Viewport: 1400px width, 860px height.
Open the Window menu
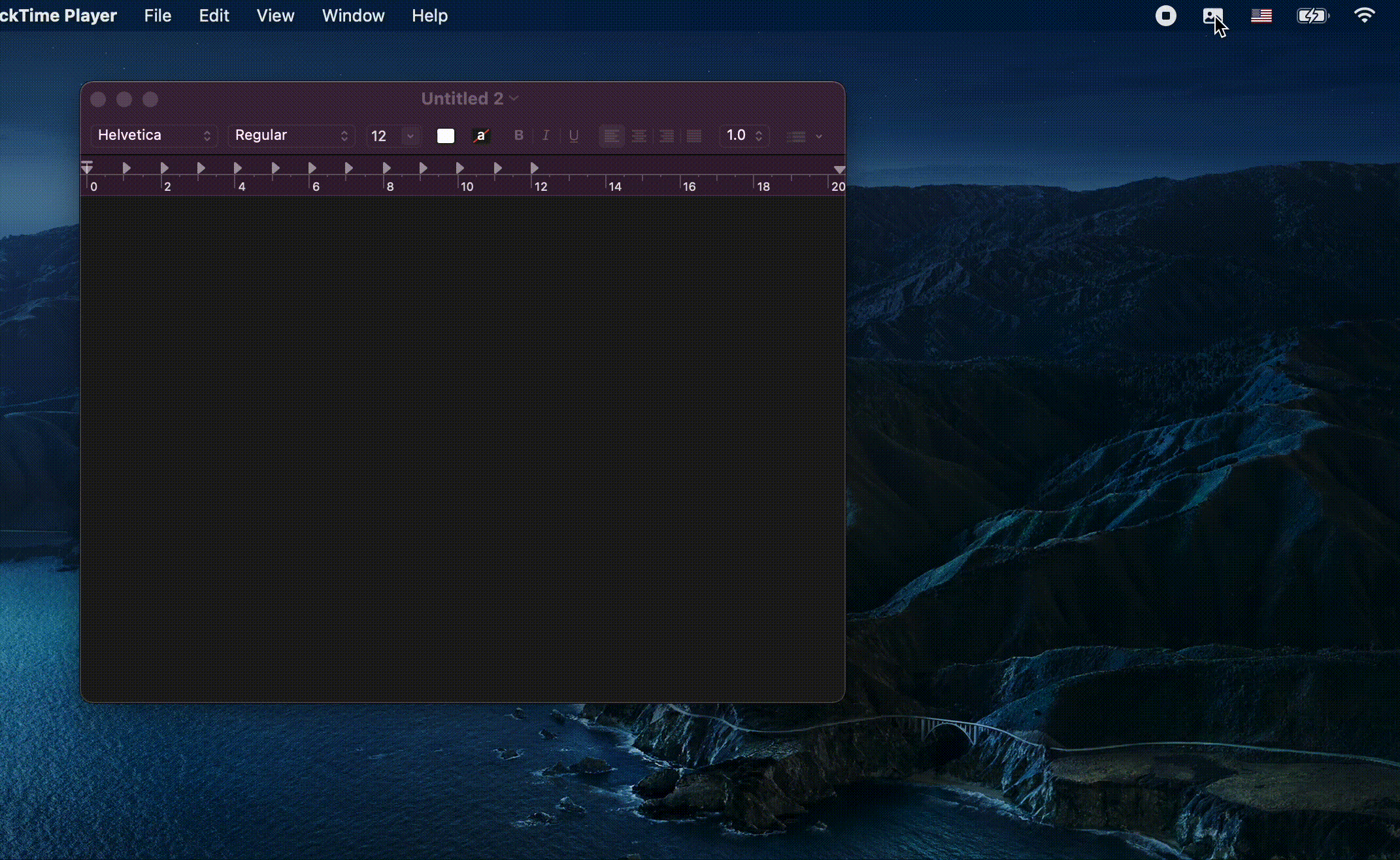[353, 16]
